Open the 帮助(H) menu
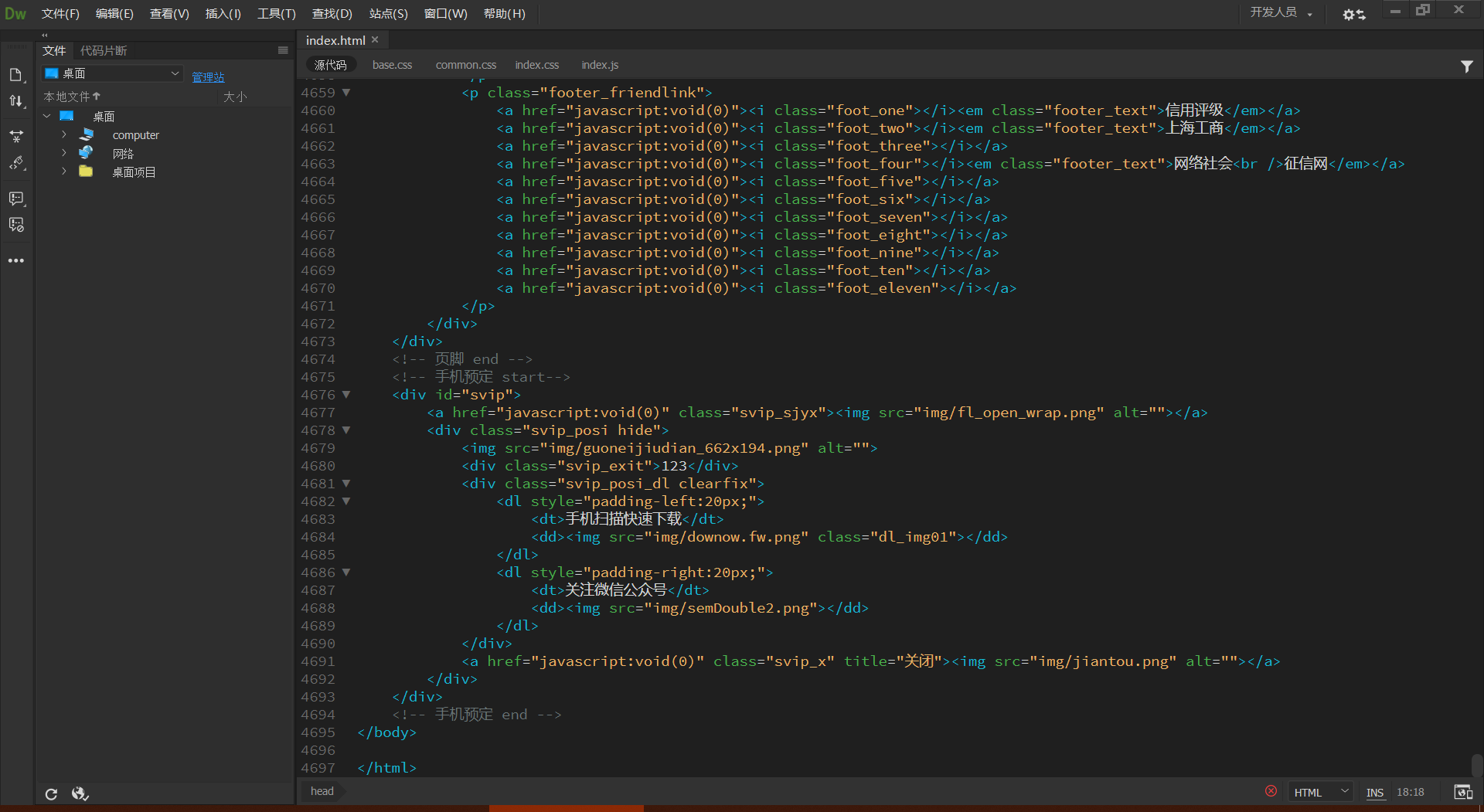Screen dimensions: 1484x812 point(504,14)
